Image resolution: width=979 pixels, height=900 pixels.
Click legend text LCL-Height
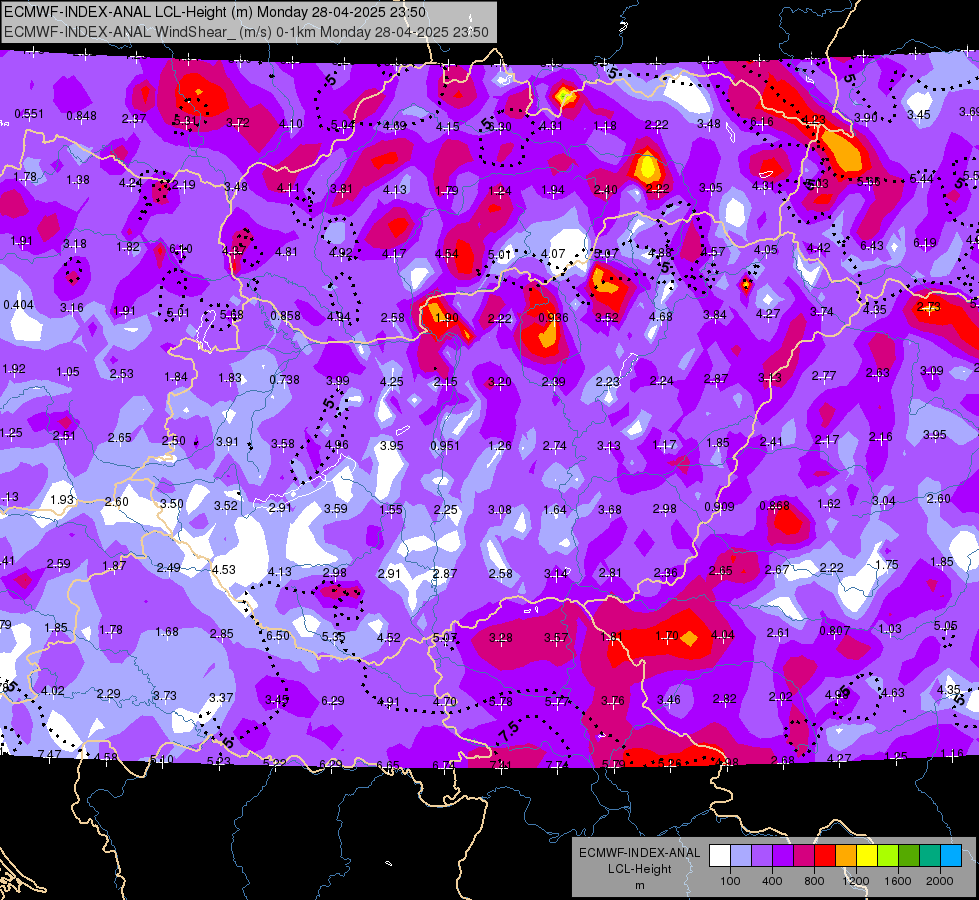[639, 869]
